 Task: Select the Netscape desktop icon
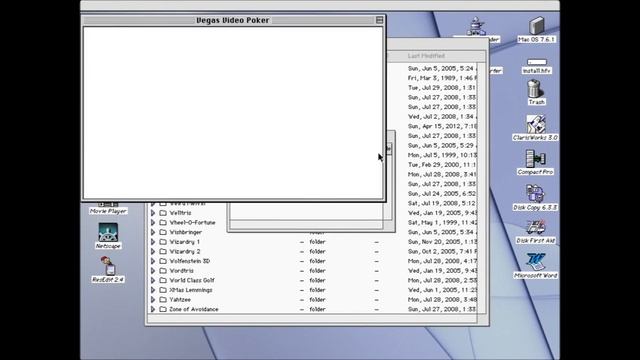coord(108,232)
